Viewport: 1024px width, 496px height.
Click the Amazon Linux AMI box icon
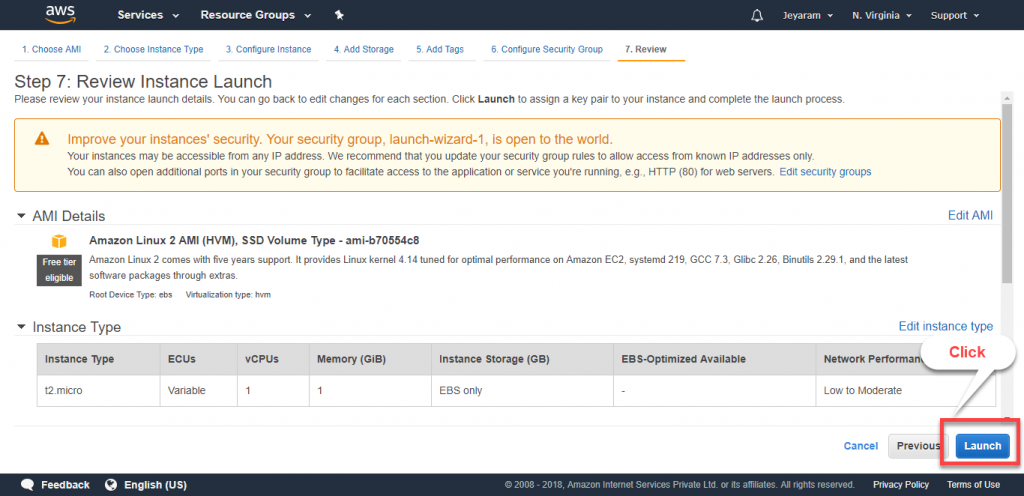tap(59, 242)
